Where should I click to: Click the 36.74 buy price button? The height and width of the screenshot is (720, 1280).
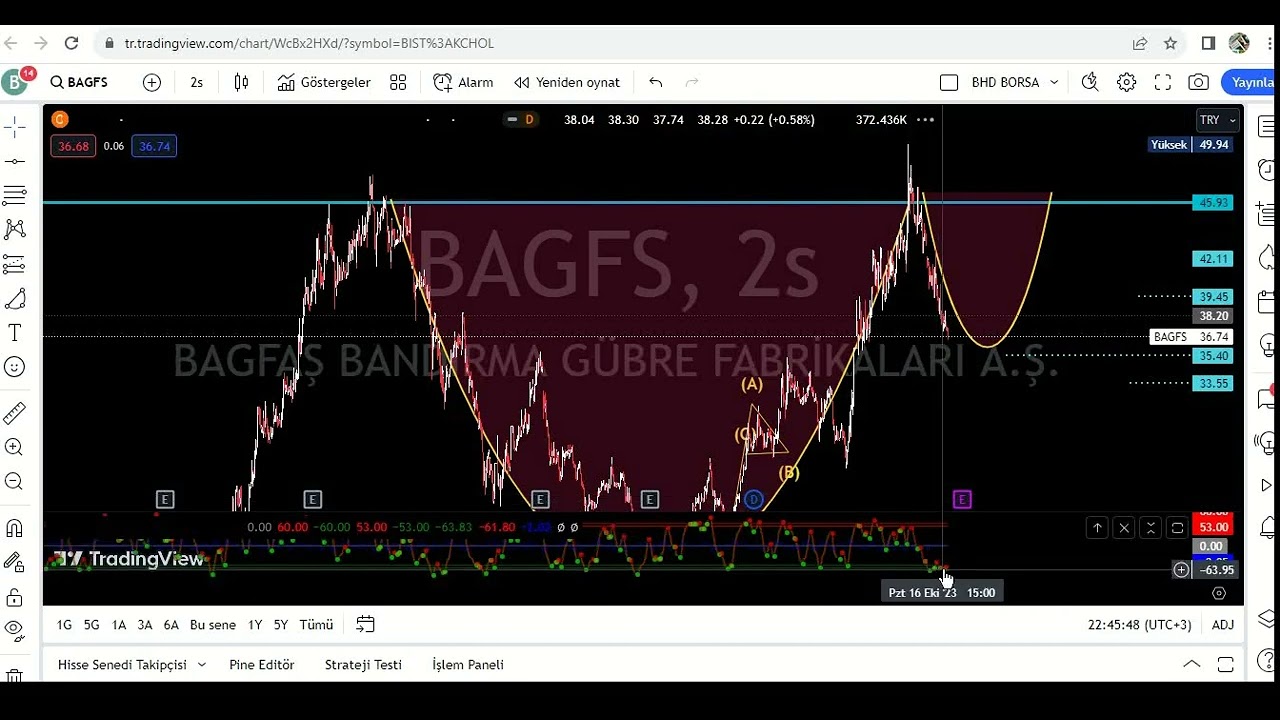pos(154,146)
